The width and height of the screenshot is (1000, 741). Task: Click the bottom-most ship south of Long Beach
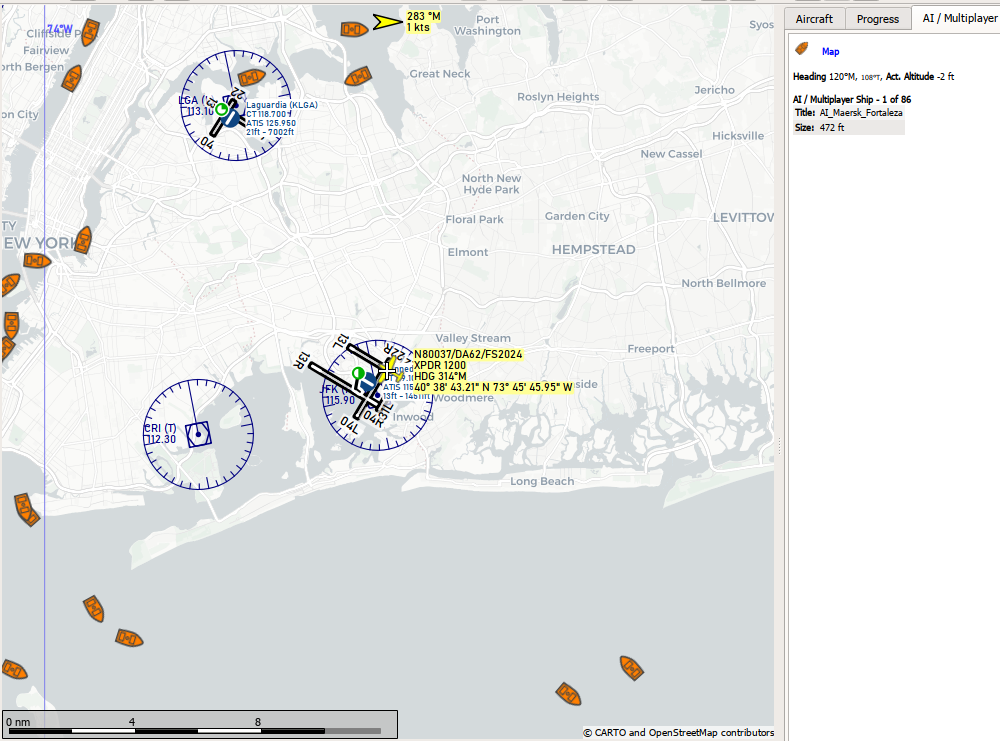click(568, 694)
